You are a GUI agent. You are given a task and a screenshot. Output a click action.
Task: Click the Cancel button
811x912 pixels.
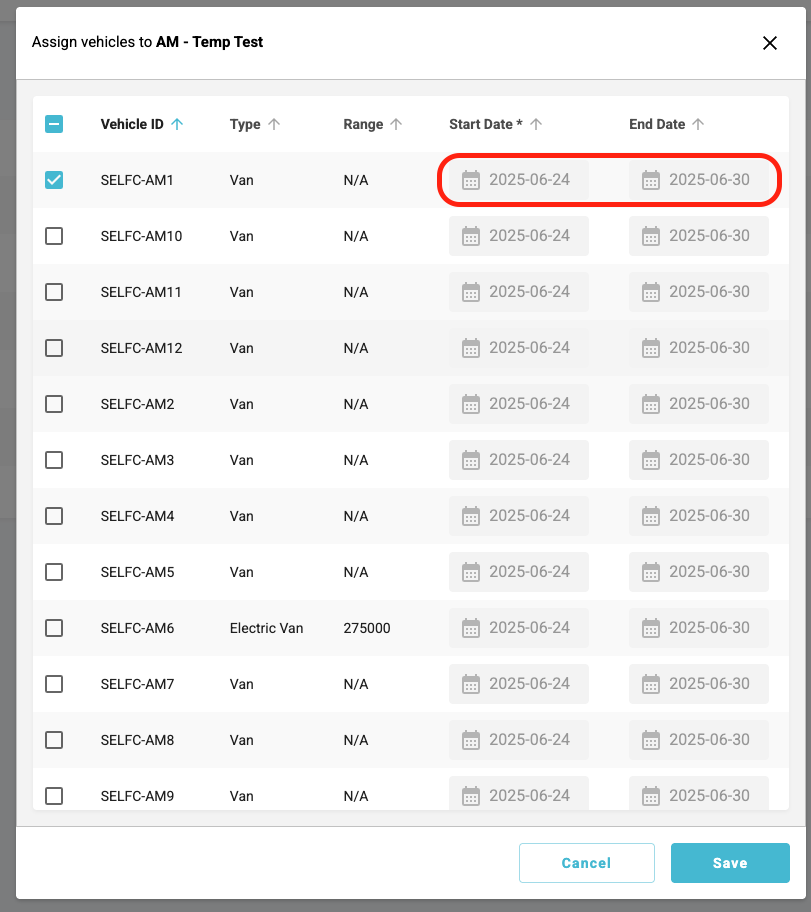(x=586, y=863)
